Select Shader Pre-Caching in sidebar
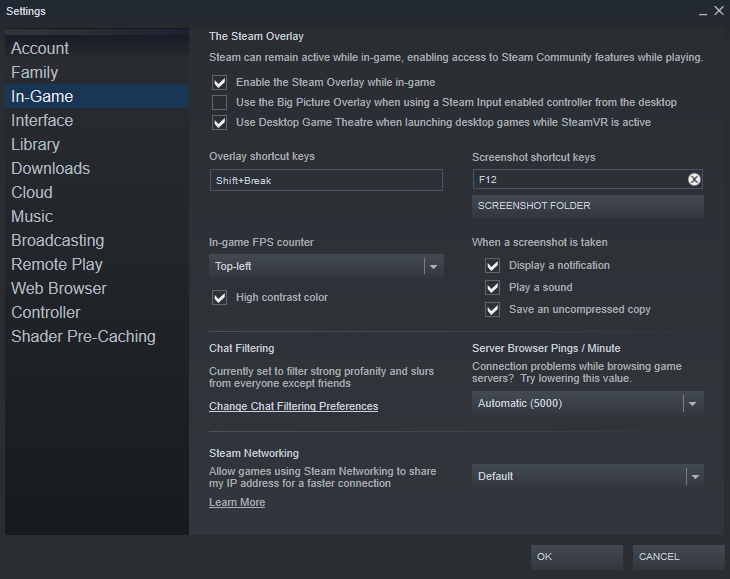730x579 pixels. pyautogui.click(x=83, y=336)
